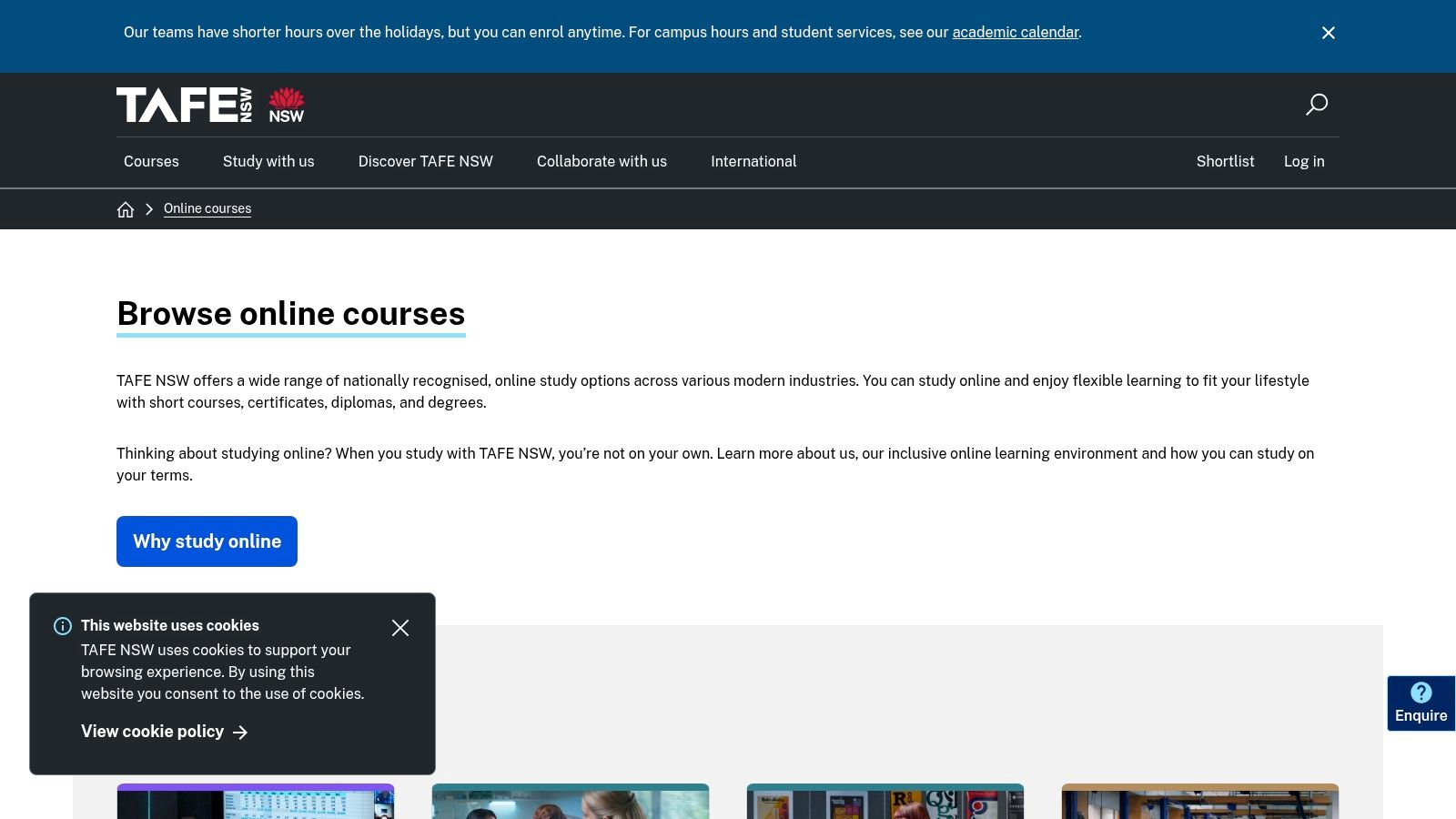
Task: Close the cookie consent notice
Action: point(400,628)
